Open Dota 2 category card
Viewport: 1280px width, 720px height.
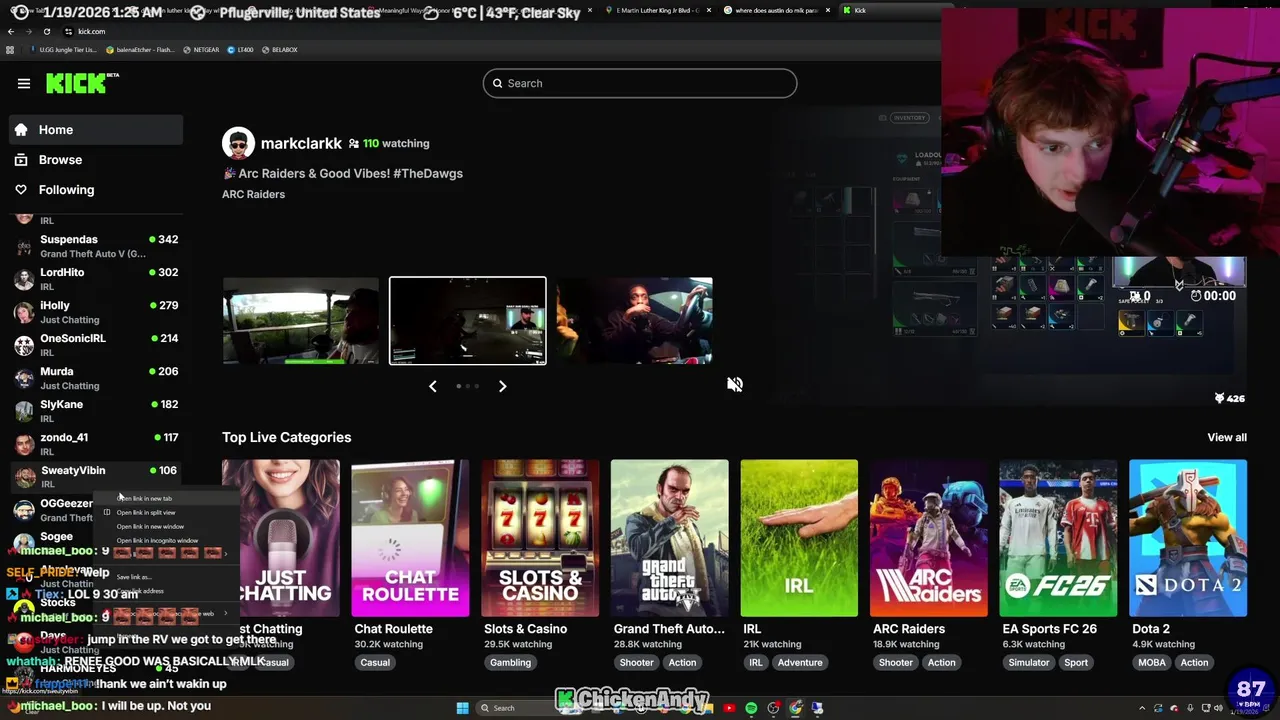[1188, 538]
